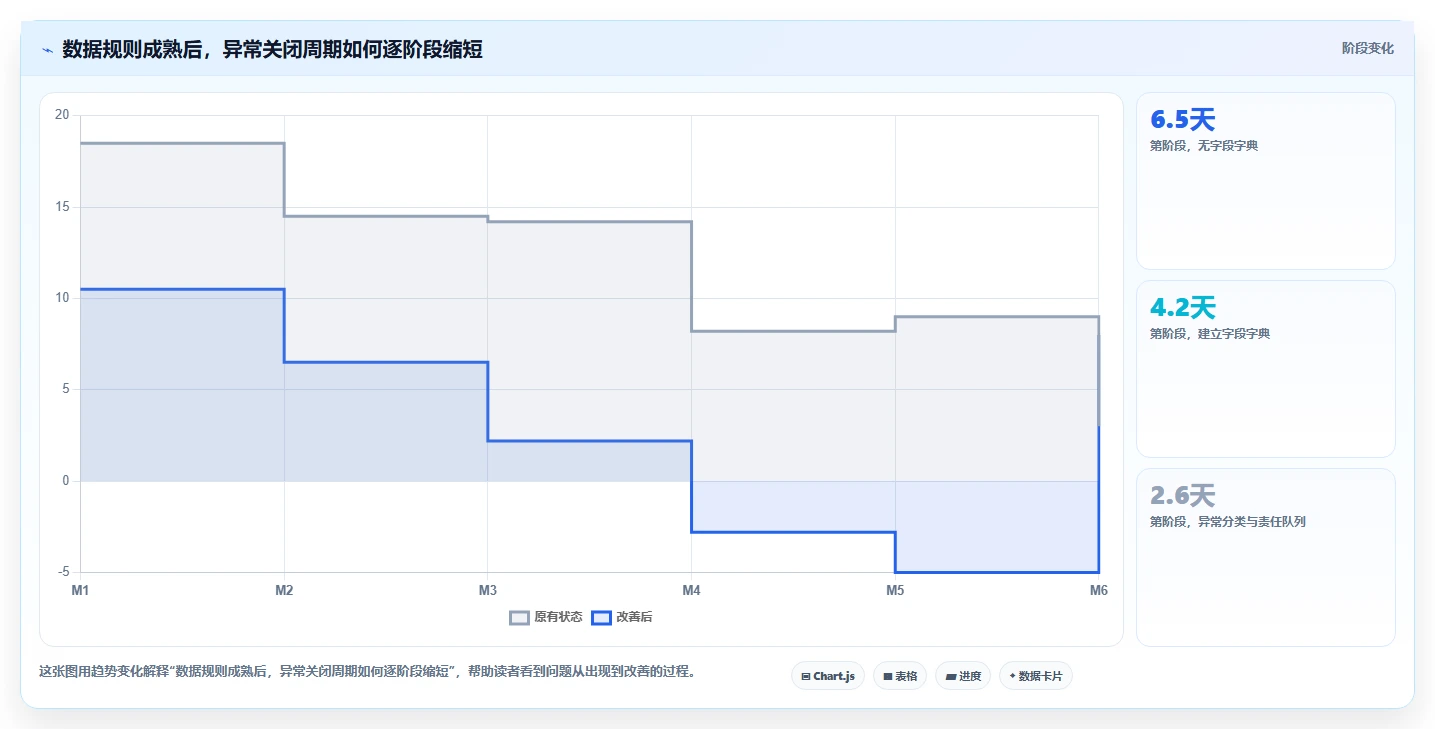The width and height of the screenshot is (1435, 729).
Task: Open the 6.5天 stat card
Action: point(1266,181)
